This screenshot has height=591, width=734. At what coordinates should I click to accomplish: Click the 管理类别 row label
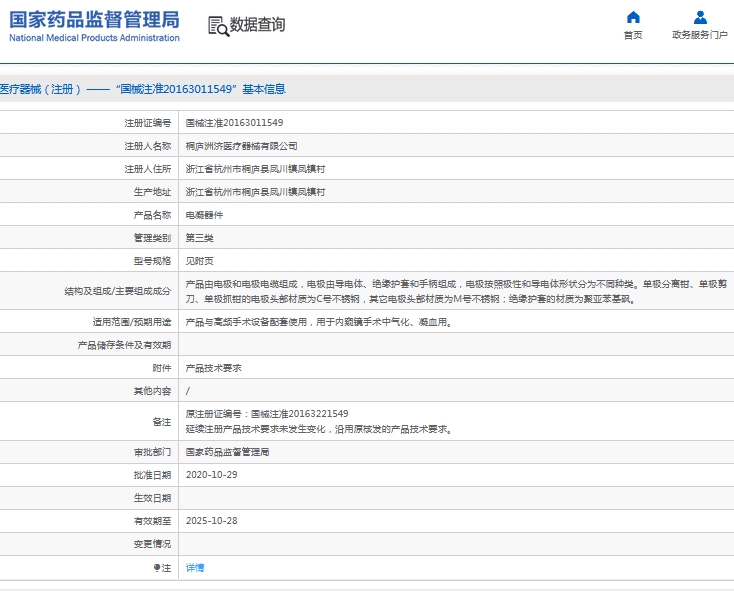click(153, 238)
